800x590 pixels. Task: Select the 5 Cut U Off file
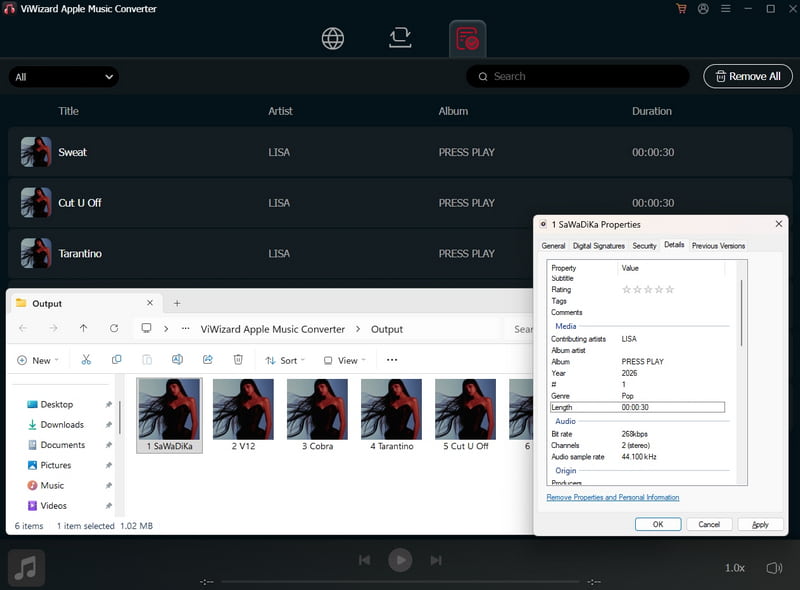click(x=465, y=415)
